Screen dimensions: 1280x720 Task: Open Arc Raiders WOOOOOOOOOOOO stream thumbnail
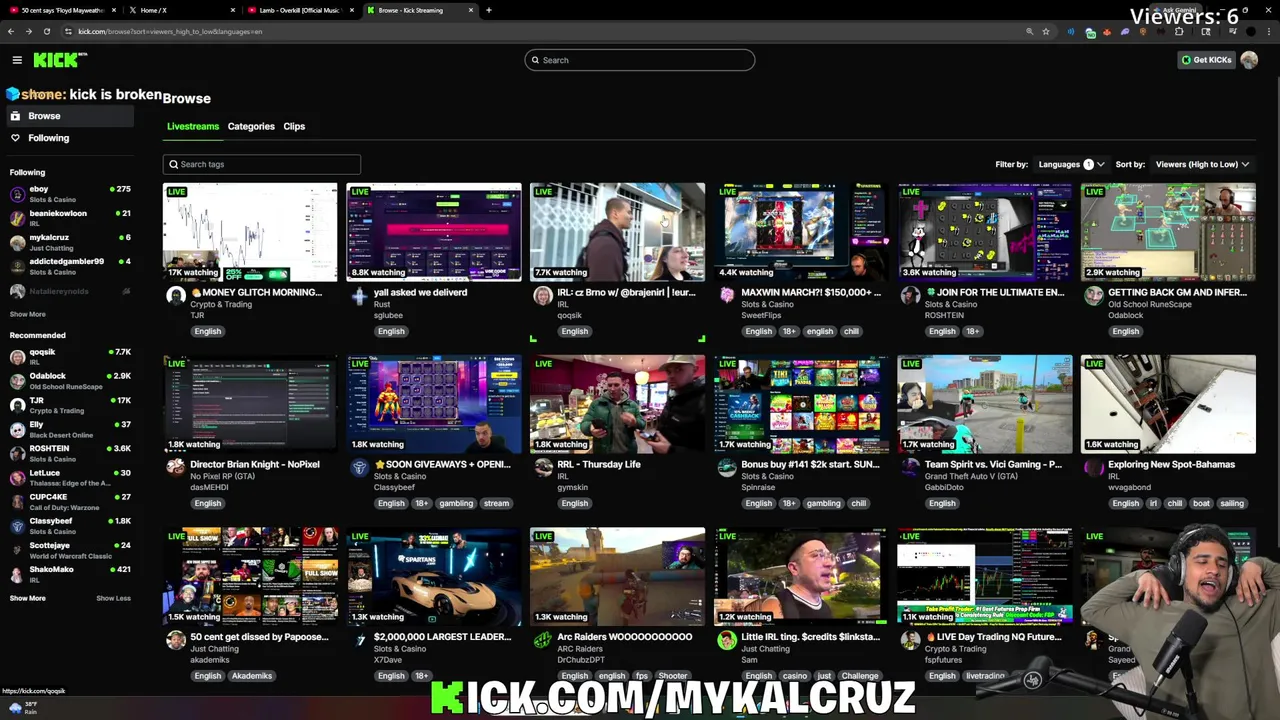click(x=617, y=576)
